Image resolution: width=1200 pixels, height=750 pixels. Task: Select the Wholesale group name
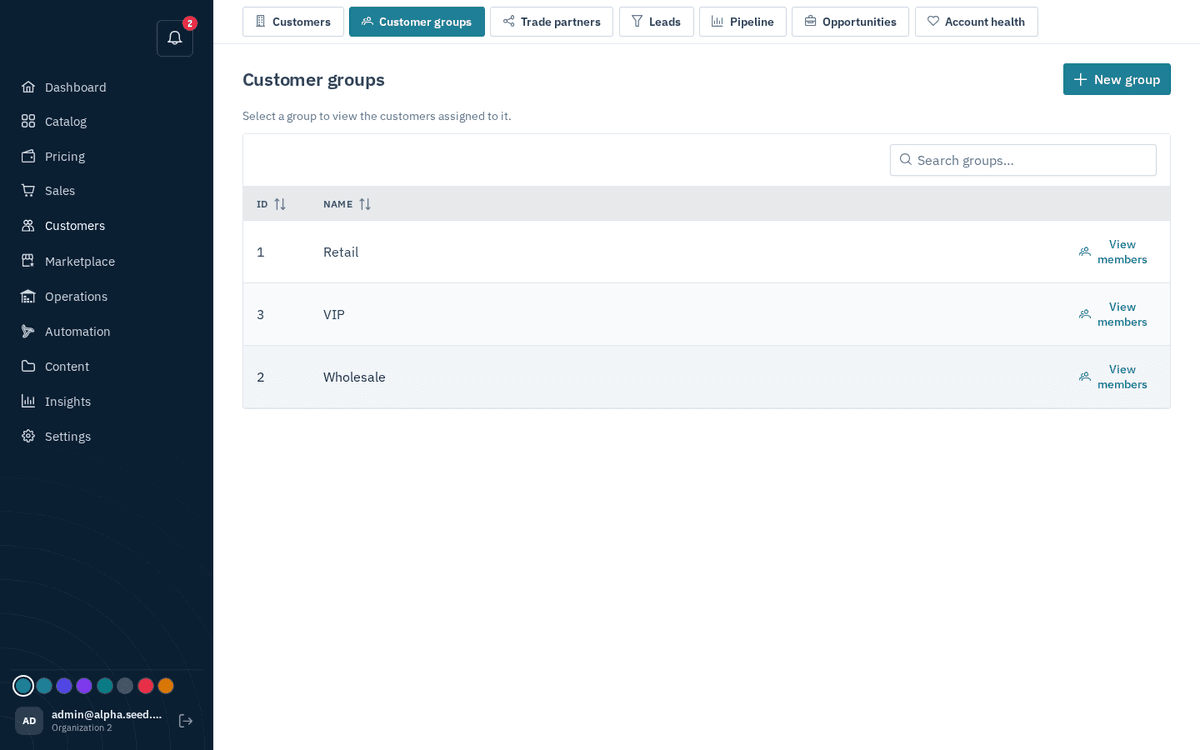354,377
